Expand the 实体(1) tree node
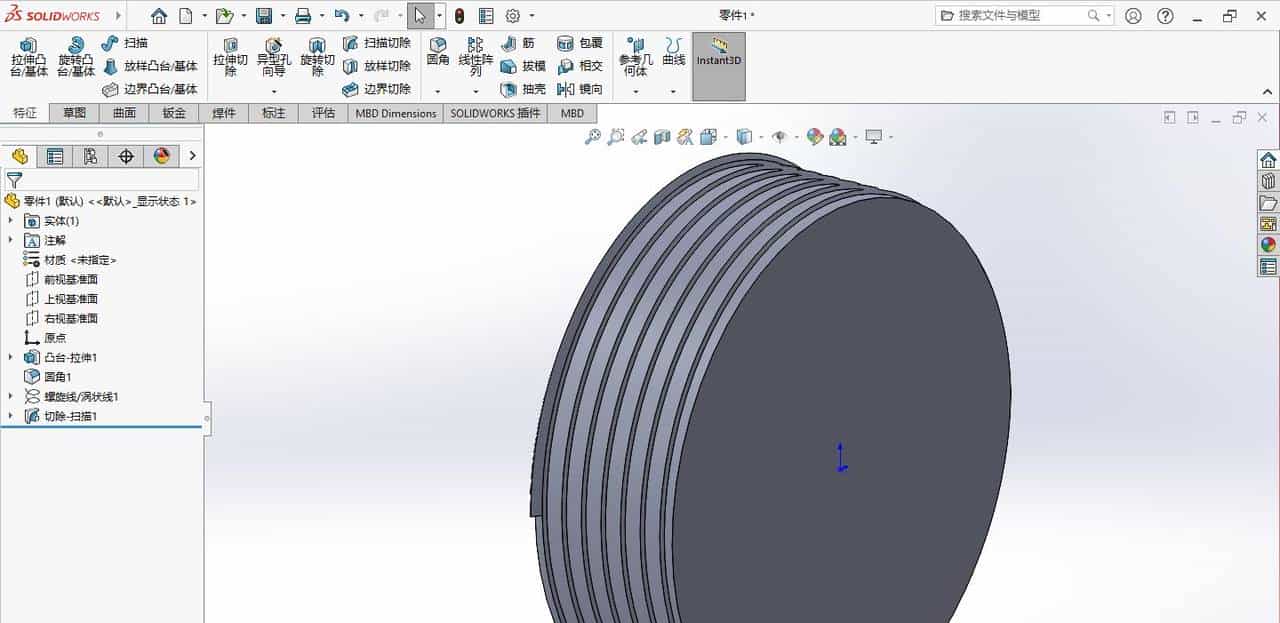 [12, 221]
